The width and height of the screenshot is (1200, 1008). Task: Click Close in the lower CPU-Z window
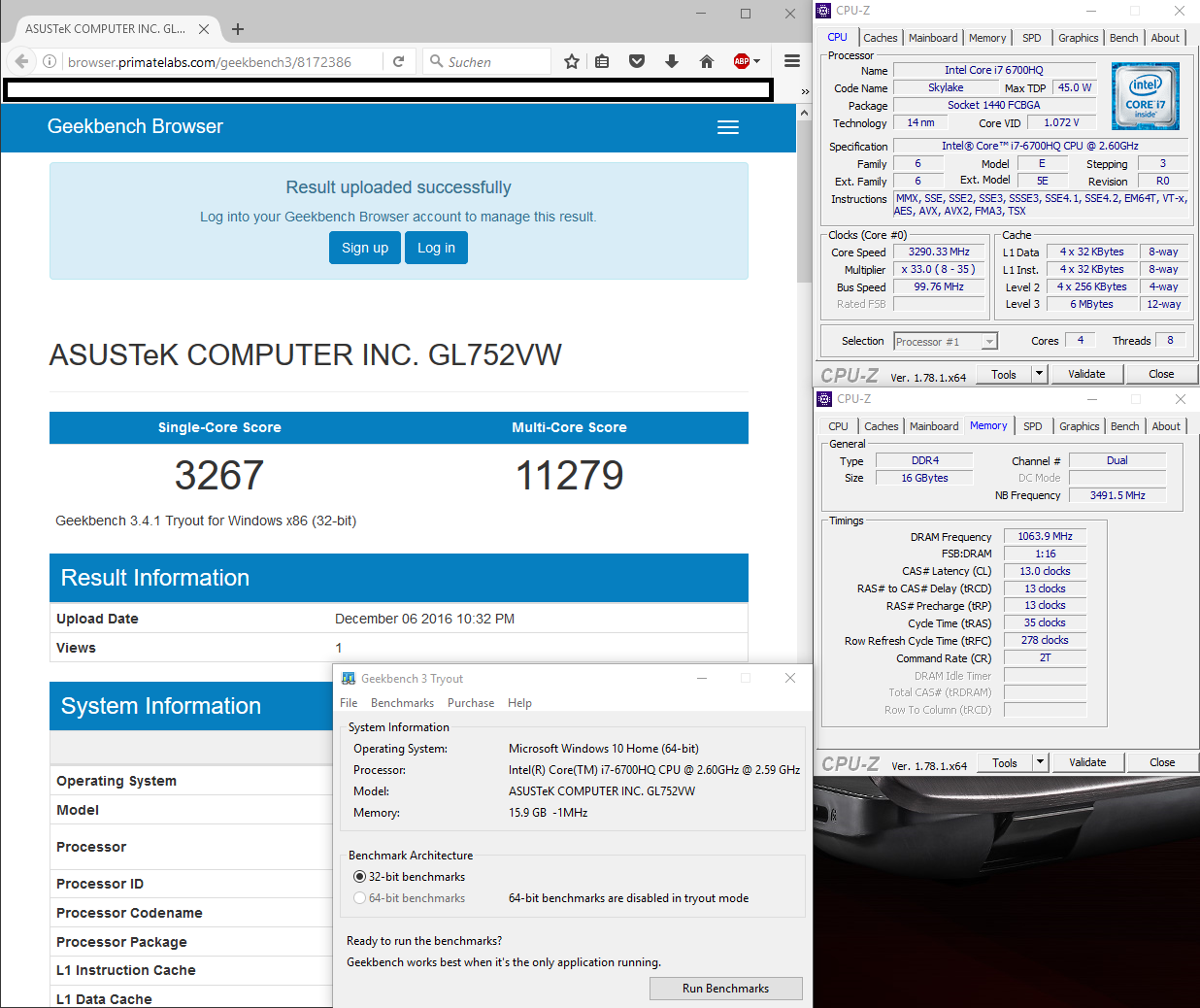click(x=1162, y=762)
